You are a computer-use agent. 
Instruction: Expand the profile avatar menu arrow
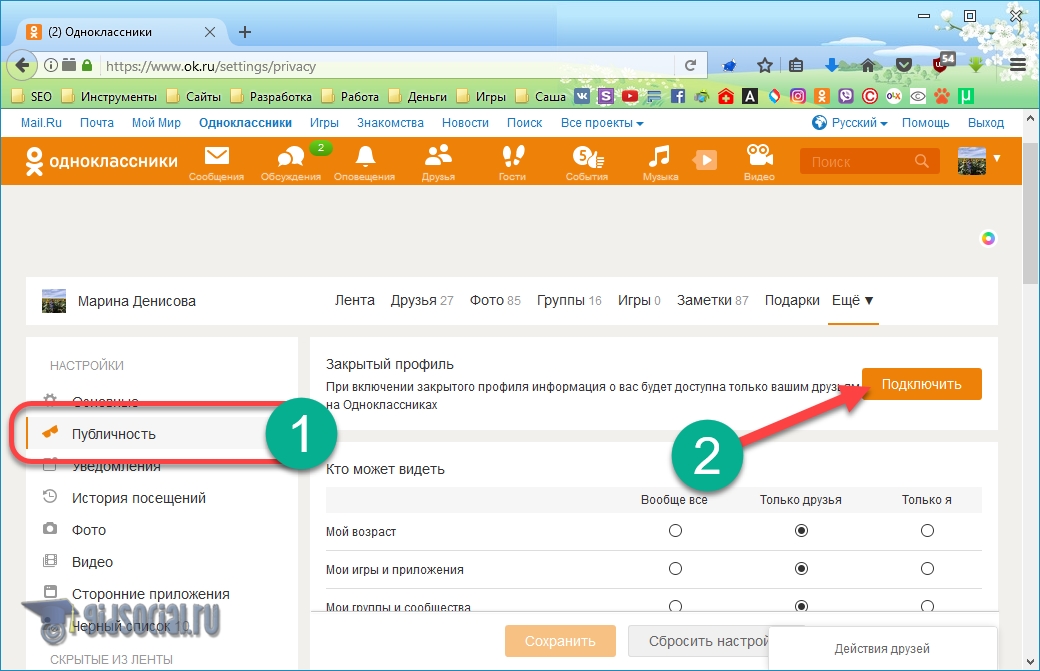click(x=996, y=158)
